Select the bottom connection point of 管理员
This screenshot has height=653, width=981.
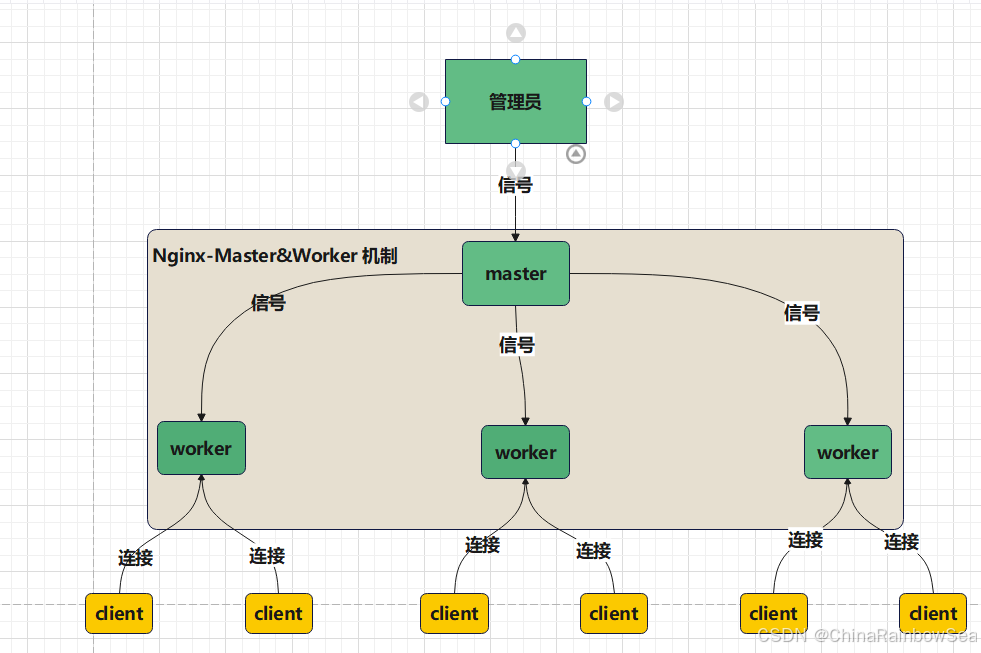(x=516, y=143)
